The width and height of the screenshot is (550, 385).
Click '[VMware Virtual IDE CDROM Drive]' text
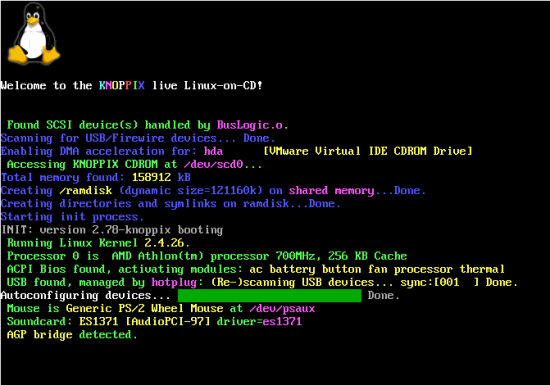[x=368, y=151]
